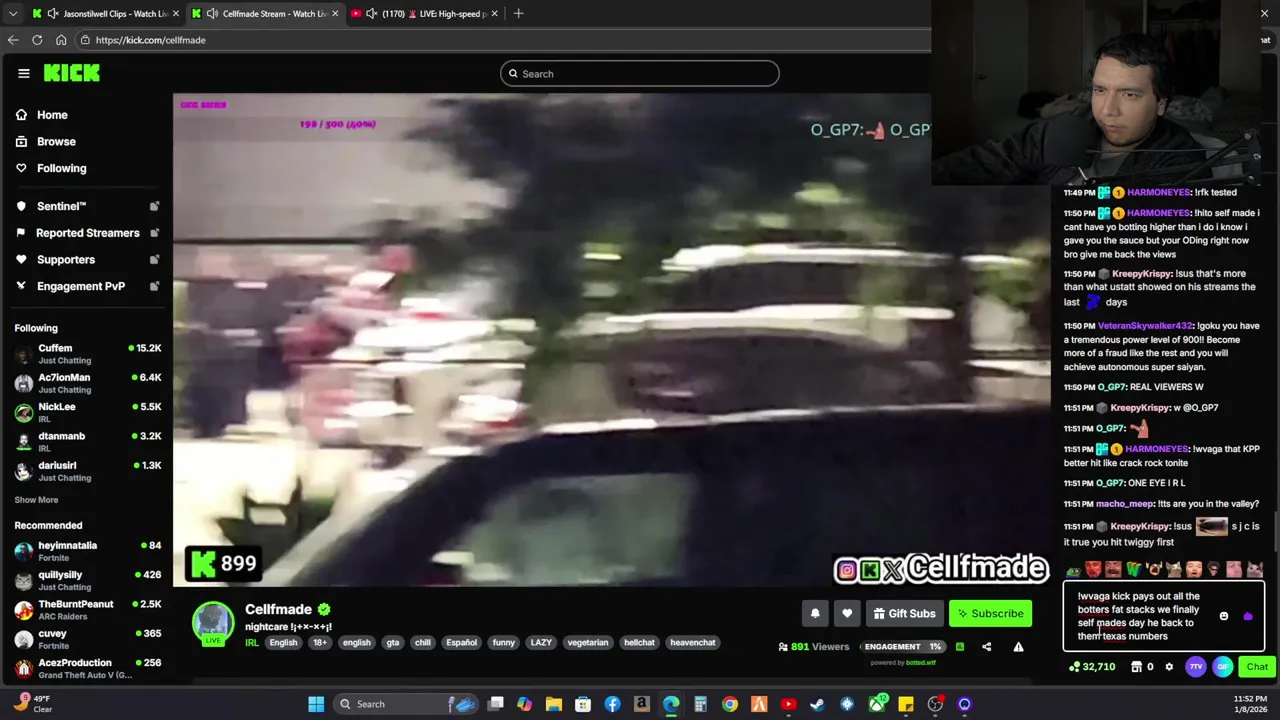Click the green Subscribe button
This screenshot has height=720, width=1280.
click(x=990, y=614)
